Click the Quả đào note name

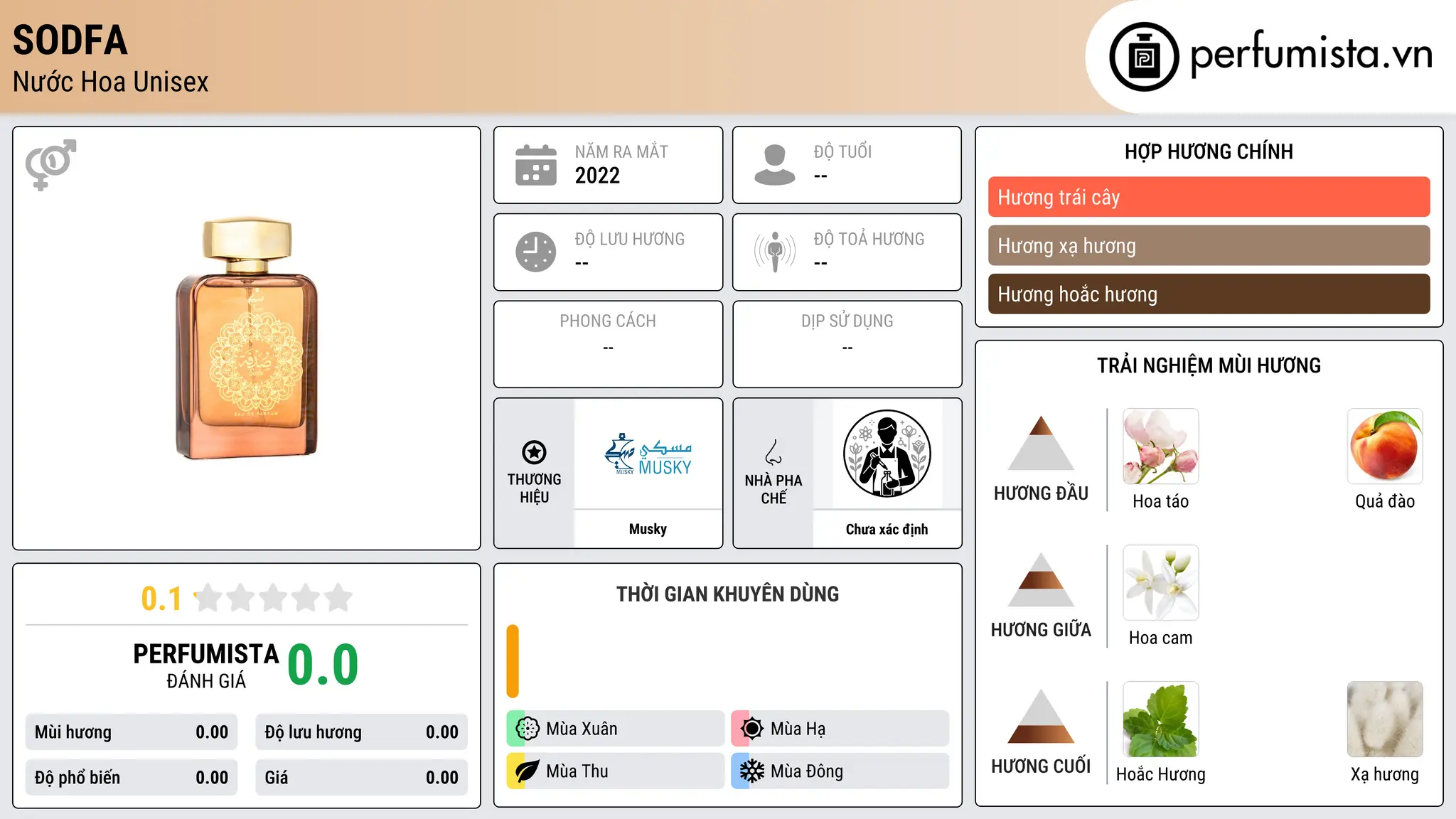[1385, 501]
